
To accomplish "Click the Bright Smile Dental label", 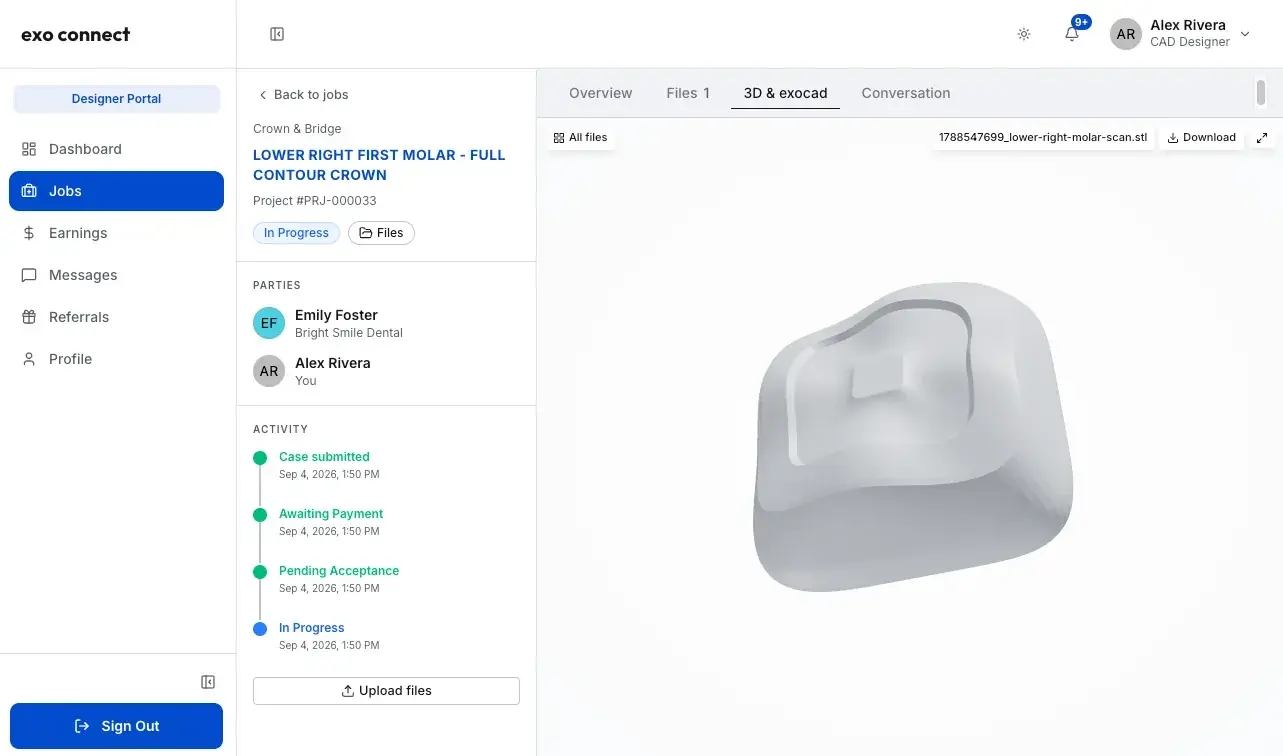I will [x=349, y=333].
